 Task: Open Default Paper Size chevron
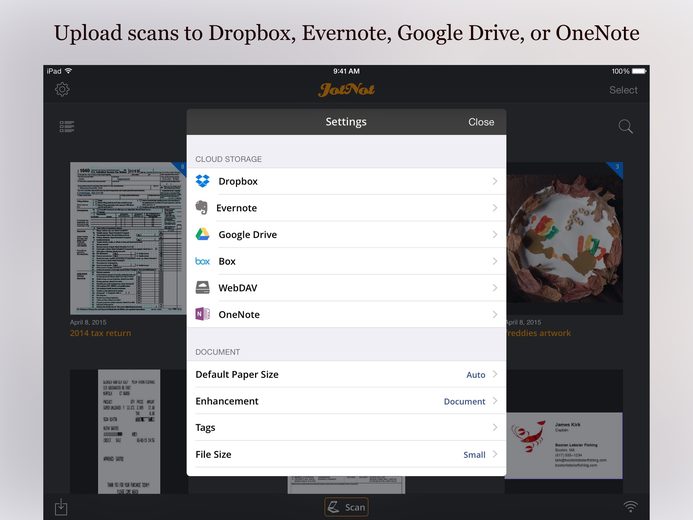pyautogui.click(x=495, y=374)
